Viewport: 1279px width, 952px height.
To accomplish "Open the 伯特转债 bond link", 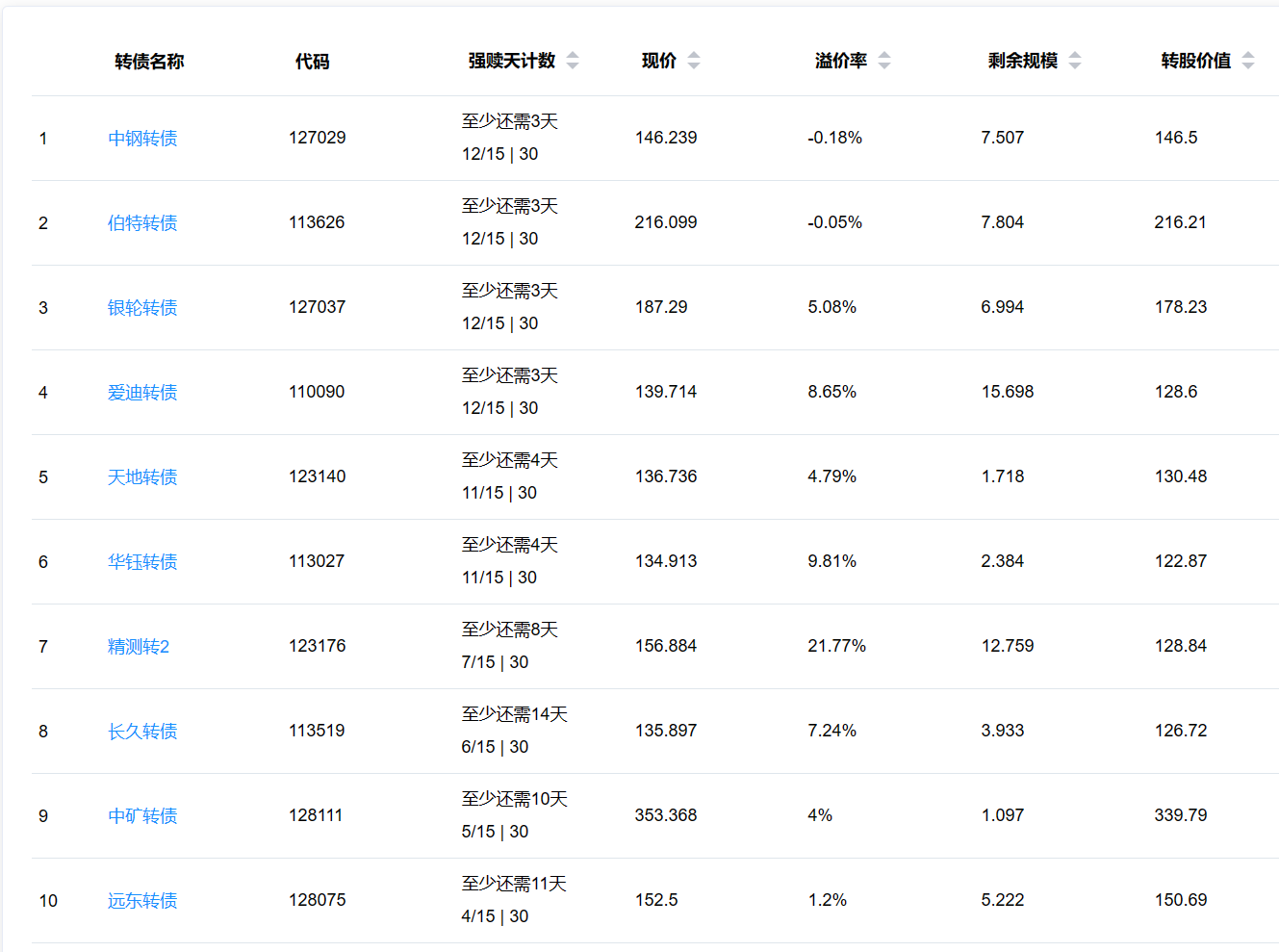I will pos(142,223).
